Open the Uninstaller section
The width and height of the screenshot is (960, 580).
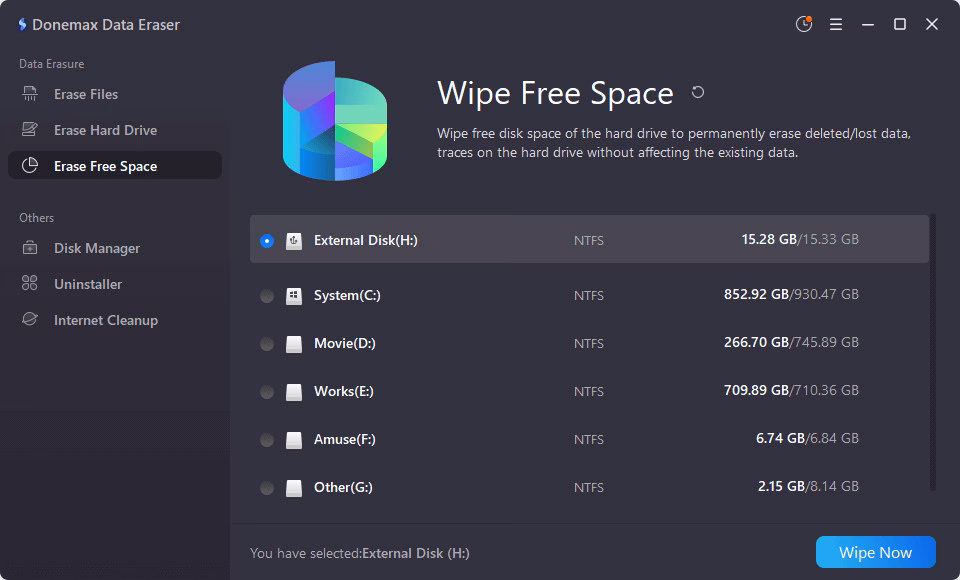pyautogui.click(x=114, y=284)
